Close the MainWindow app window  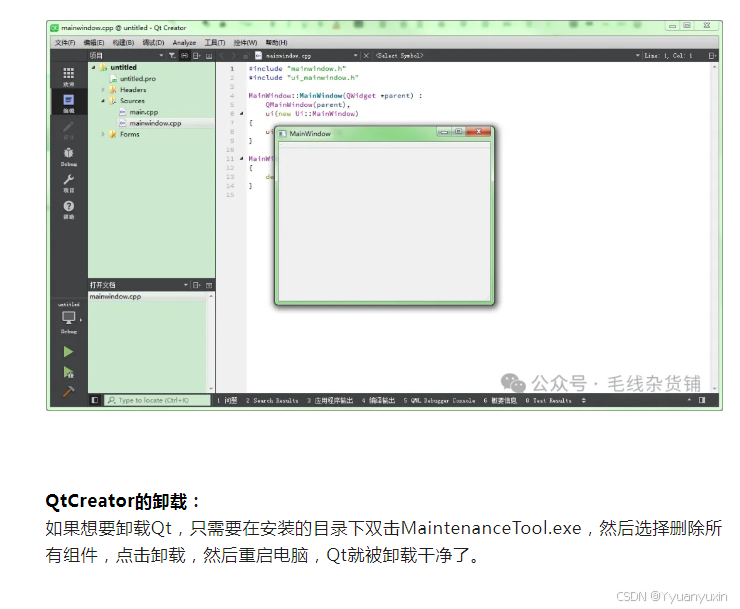pyautogui.click(x=479, y=131)
